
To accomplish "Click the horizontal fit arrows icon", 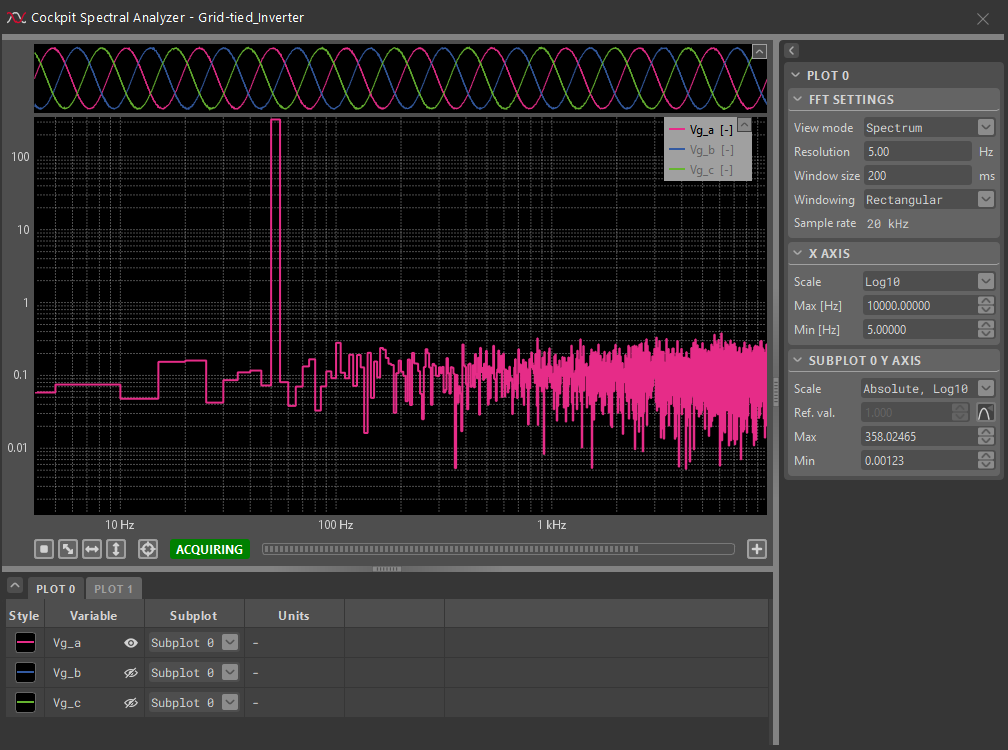I will coord(91,549).
